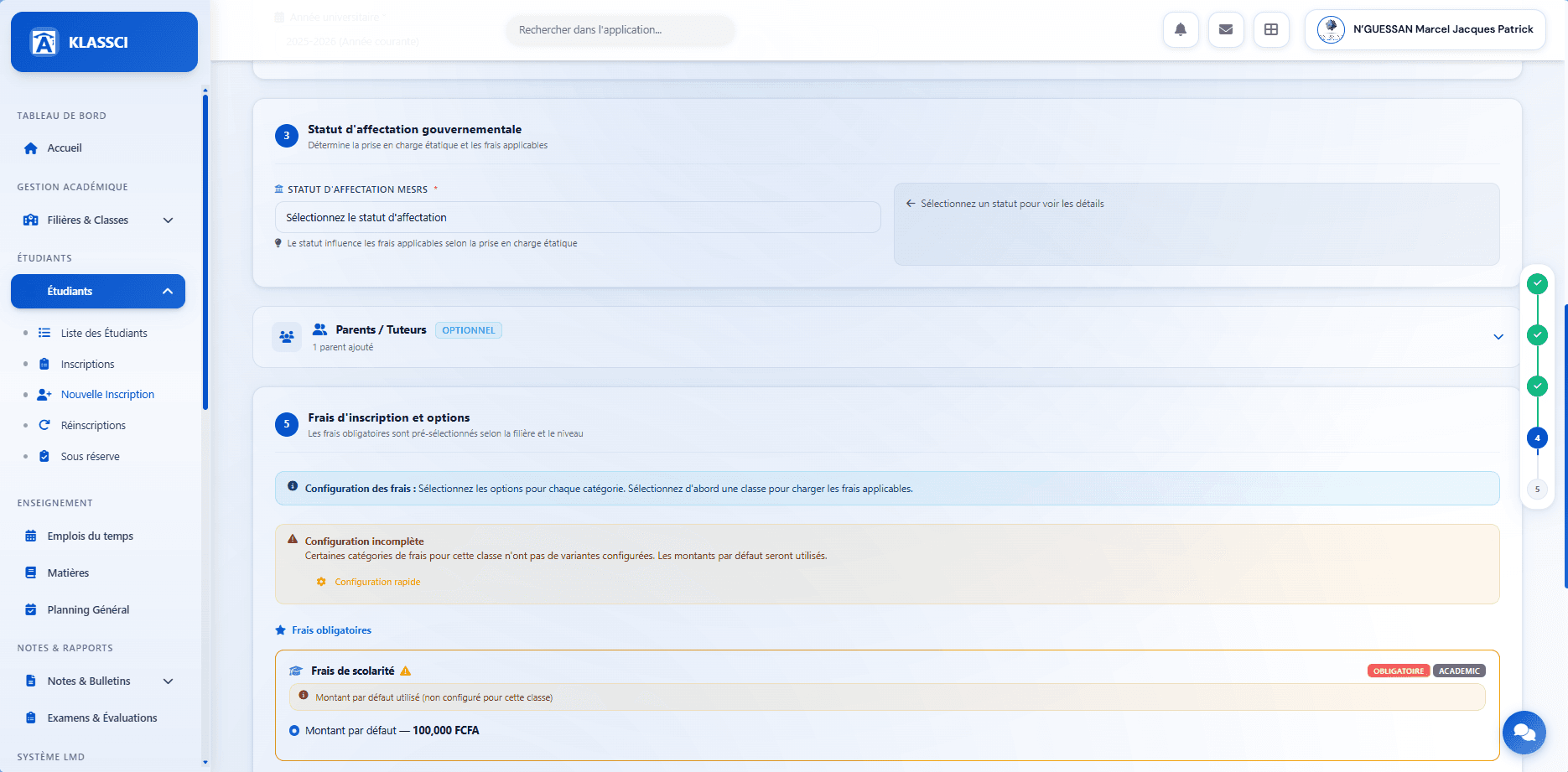
Task: Click the Configuration des frais info icon
Action: tap(293, 486)
